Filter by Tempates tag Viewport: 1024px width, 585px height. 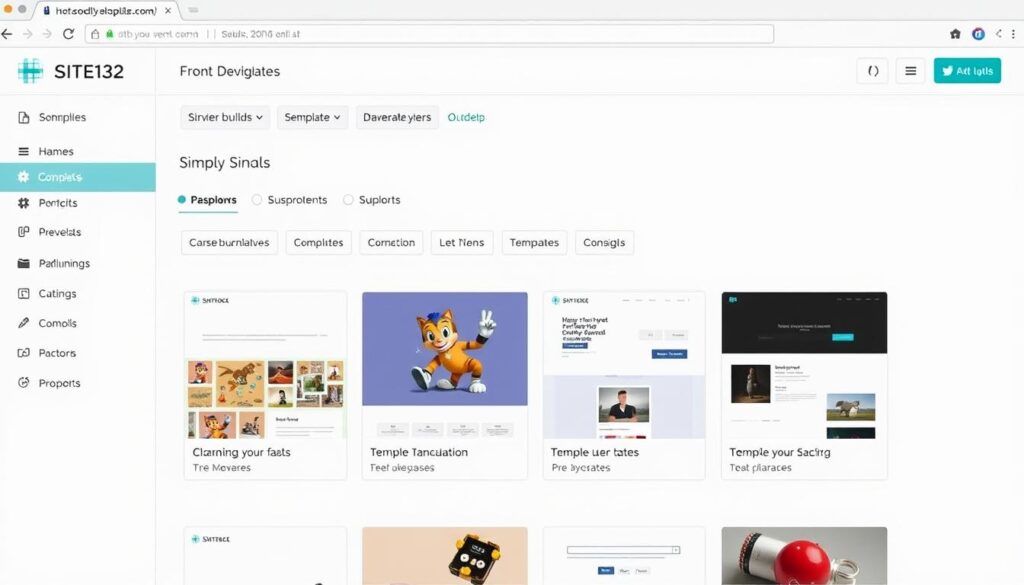[534, 242]
